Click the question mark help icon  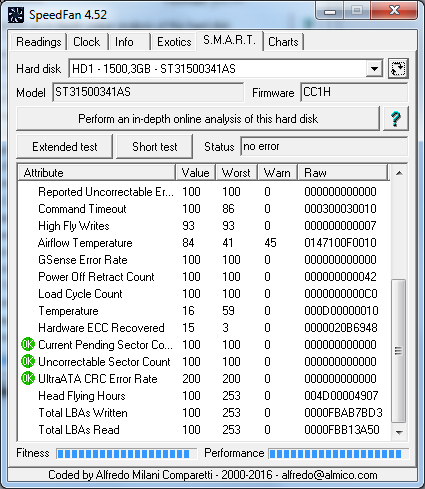point(396,118)
